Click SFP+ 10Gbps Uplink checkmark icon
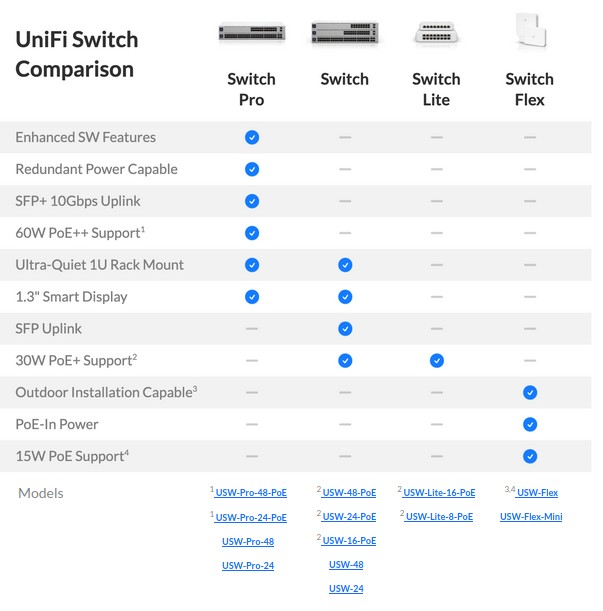The width and height of the screenshot is (603, 611). tap(252, 201)
